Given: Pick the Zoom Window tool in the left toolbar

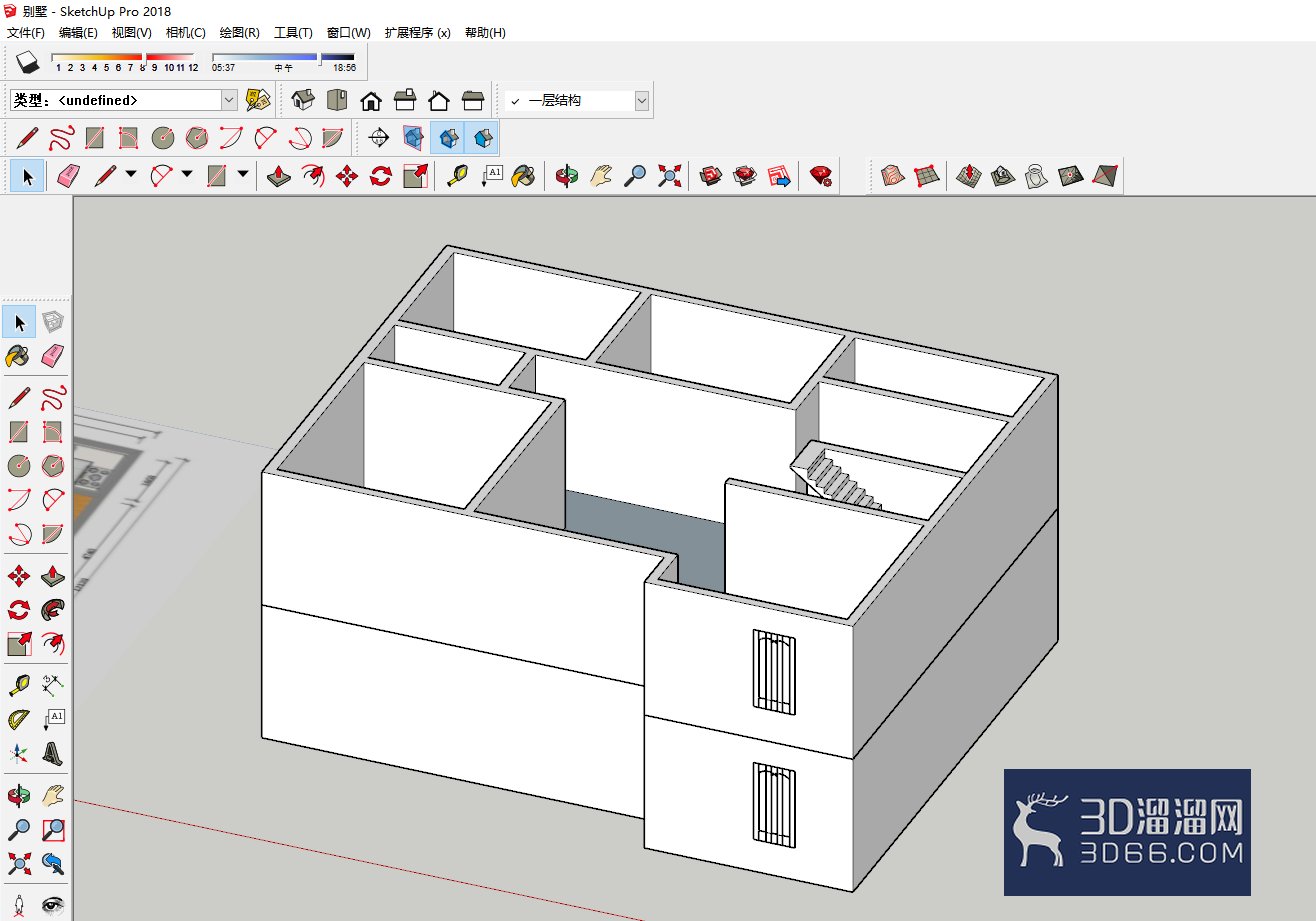Looking at the screenshot, I should [x=53, y=829].
